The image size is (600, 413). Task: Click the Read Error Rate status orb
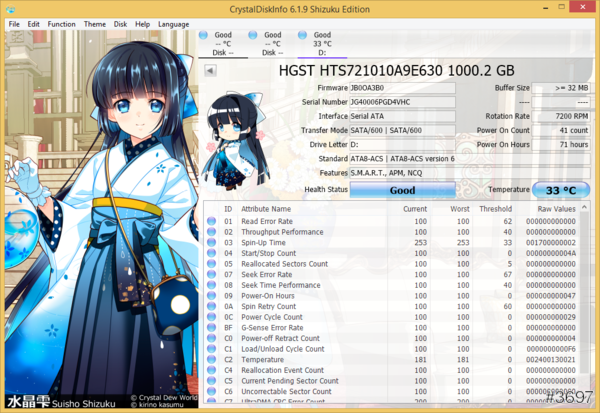pos(211,220)
